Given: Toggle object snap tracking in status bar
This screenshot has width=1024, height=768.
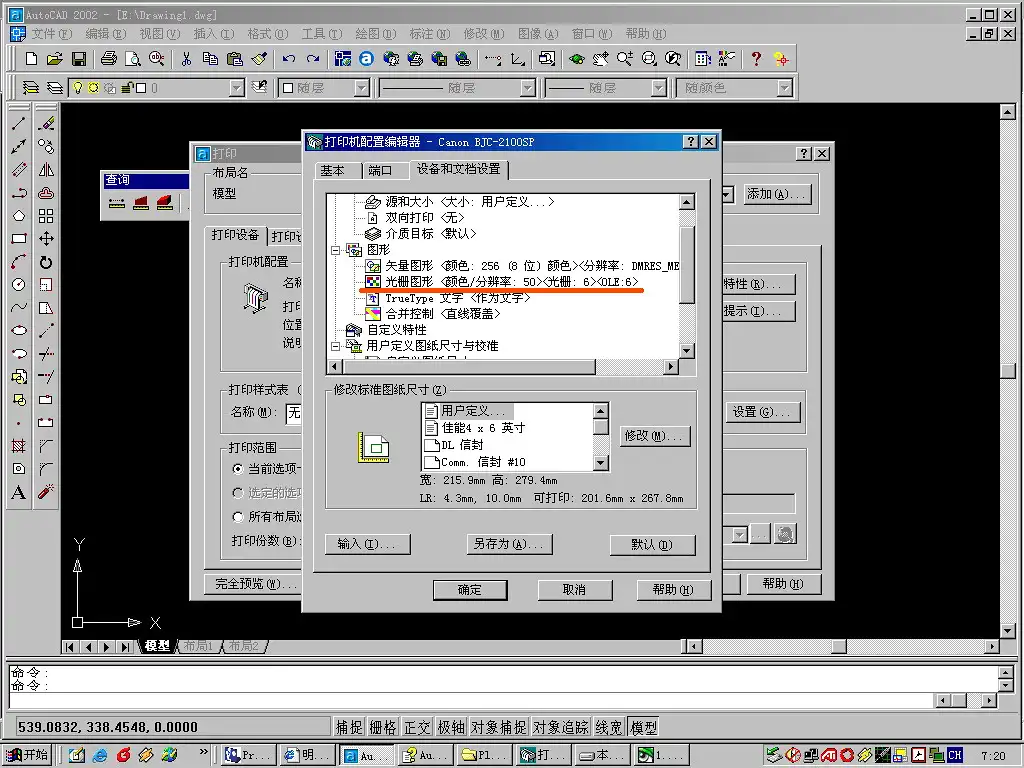Looking at the screenshot, I should [x=560, y=727].
